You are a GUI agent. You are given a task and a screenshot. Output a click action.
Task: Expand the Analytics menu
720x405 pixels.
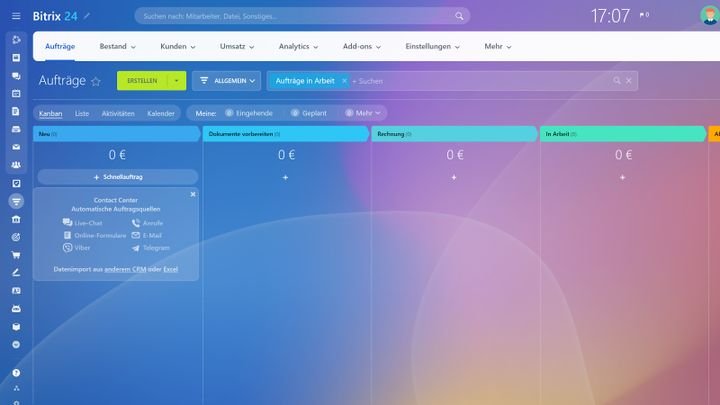pyautogui.click(x=298, y=46)
